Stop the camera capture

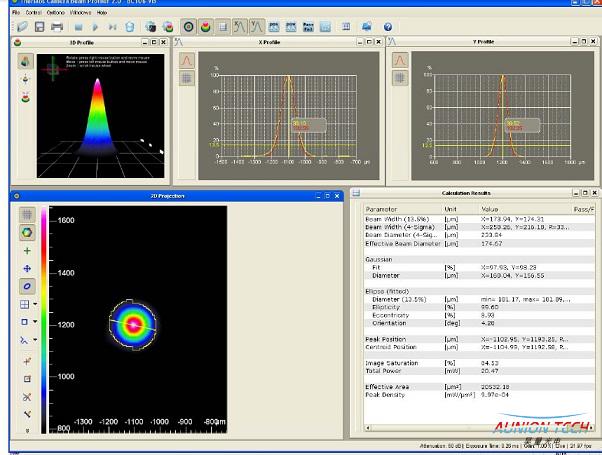coord(79,27)
